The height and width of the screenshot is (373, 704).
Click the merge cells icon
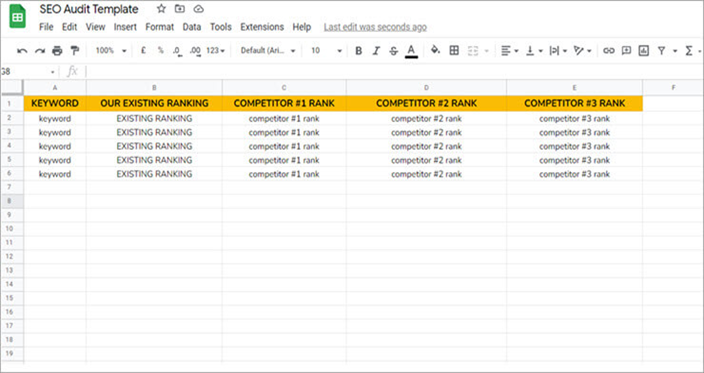click(x=473, y=51)
